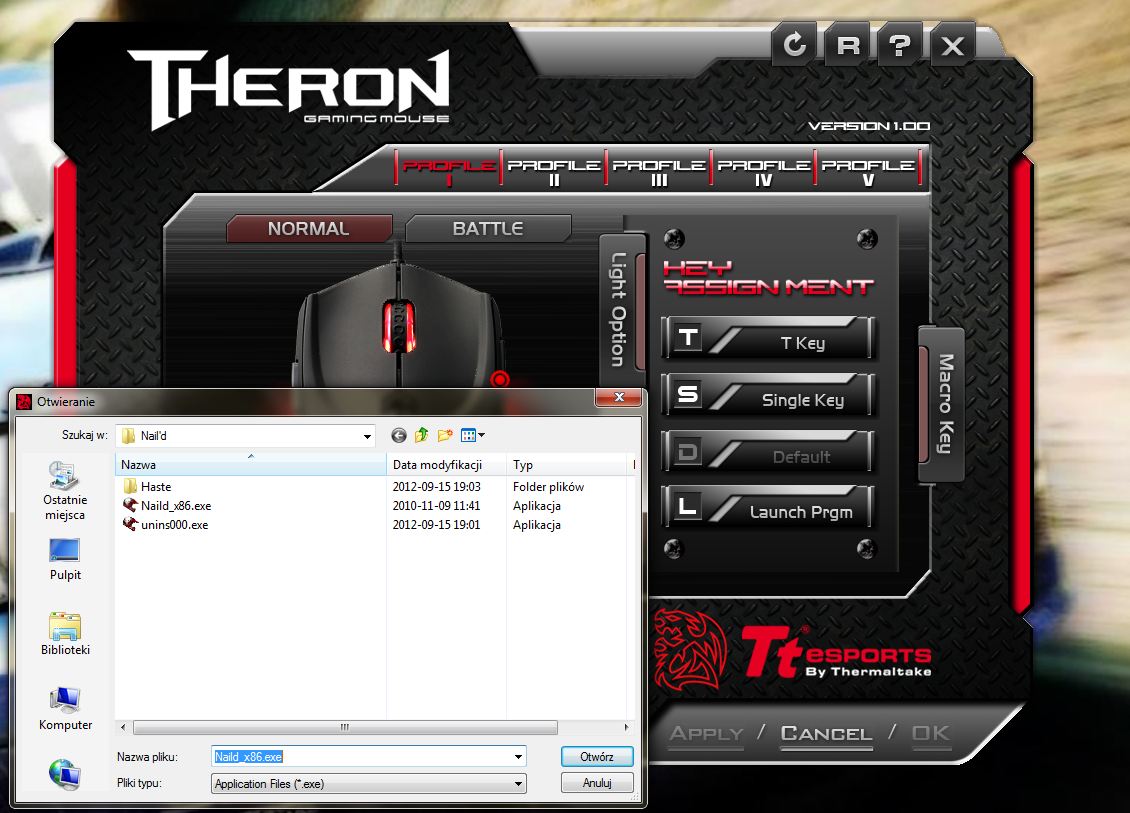The width and height of the screenshot is (1130, 813).
Task: Click the red mouse button marker dot
Action: click(x=499, y=379)
